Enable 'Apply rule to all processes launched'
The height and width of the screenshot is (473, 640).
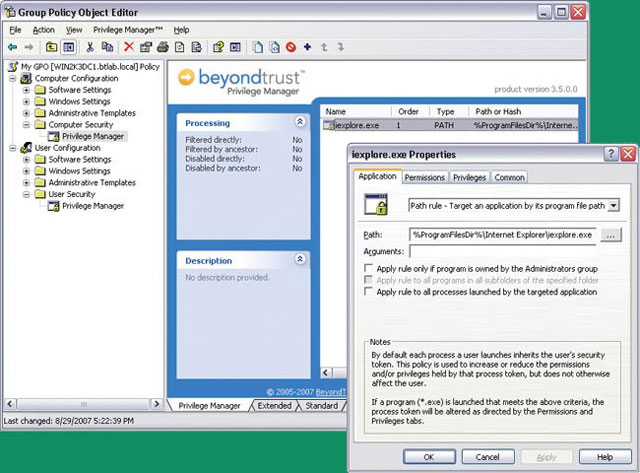click(368, 291)
